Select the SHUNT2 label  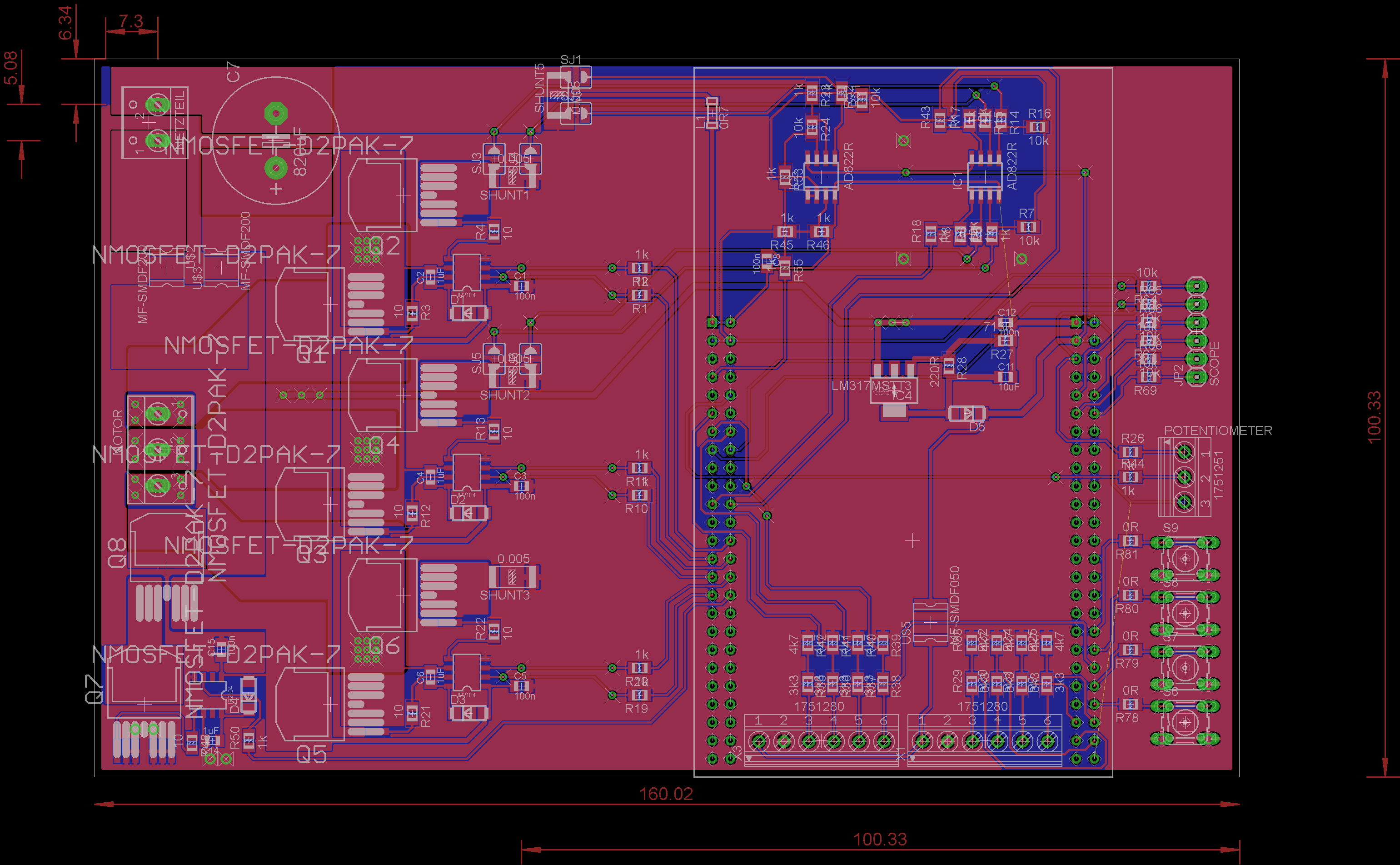coord(504,395)
